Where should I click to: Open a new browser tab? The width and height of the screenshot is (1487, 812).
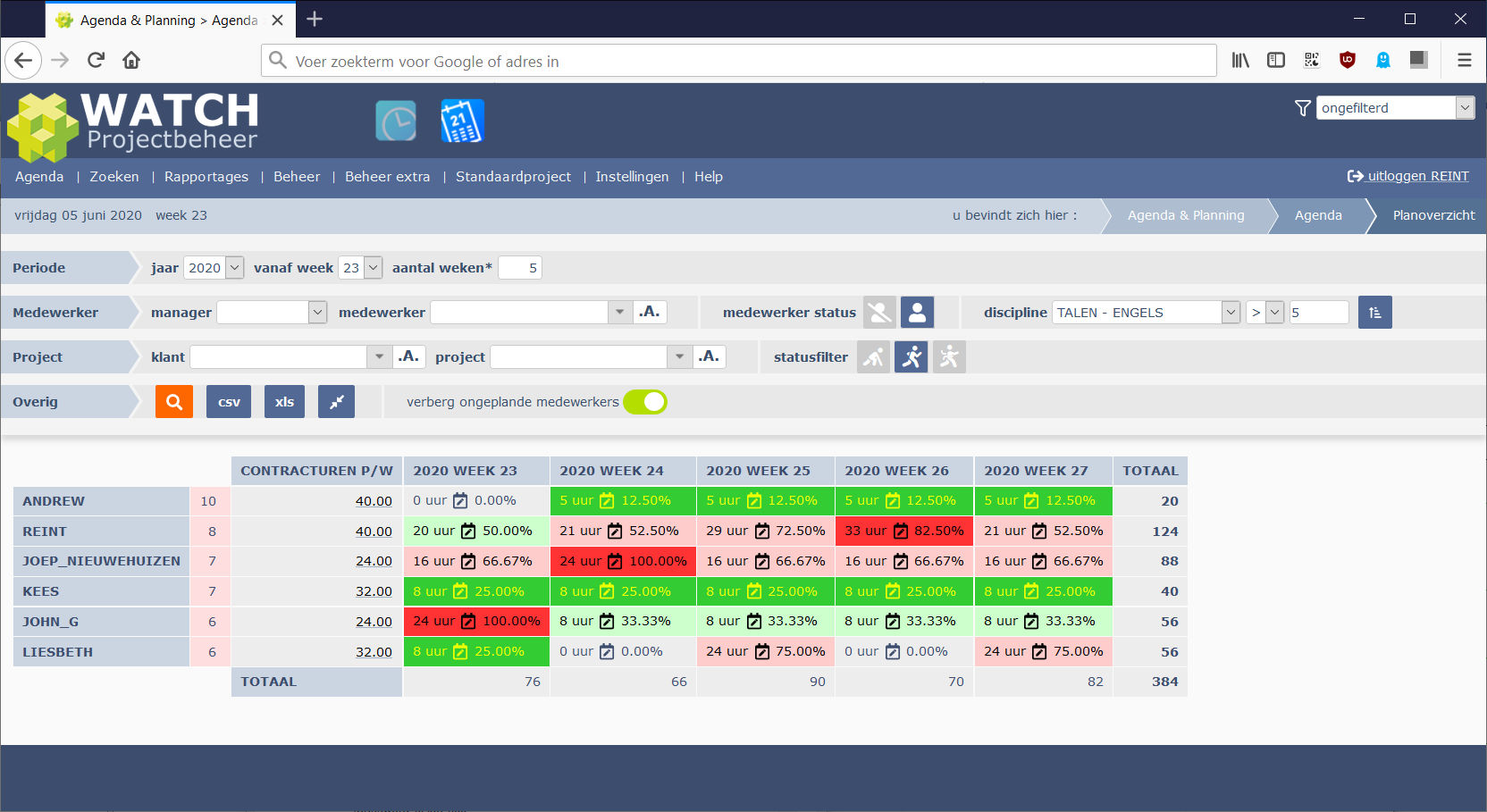tap(315, 19)
